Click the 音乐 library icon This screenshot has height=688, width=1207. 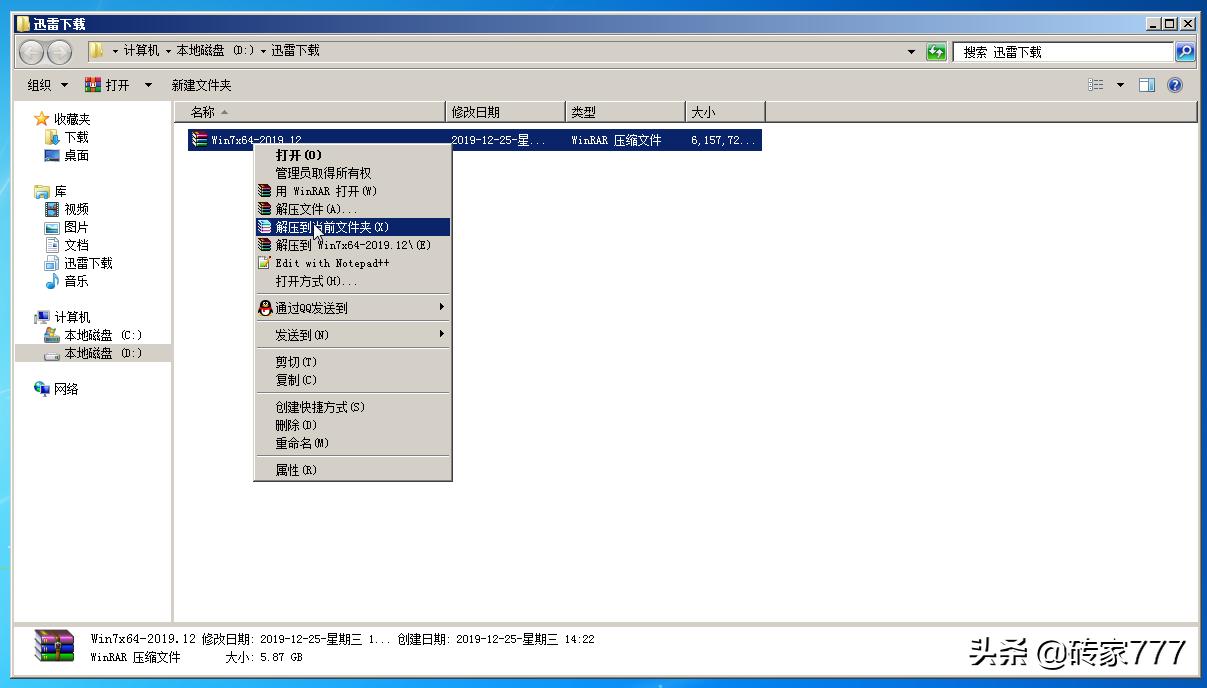(x=52, y=281)
